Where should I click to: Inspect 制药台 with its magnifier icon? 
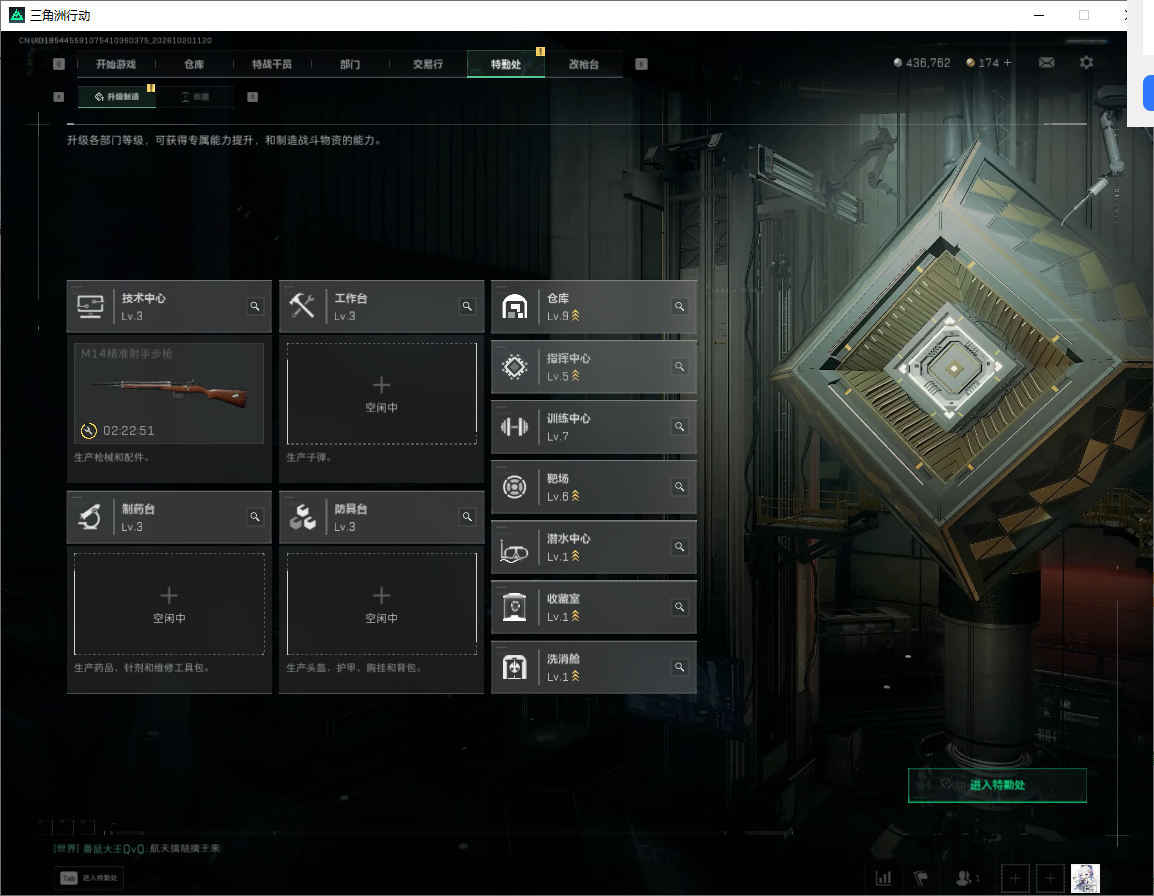tap(255, 517)
